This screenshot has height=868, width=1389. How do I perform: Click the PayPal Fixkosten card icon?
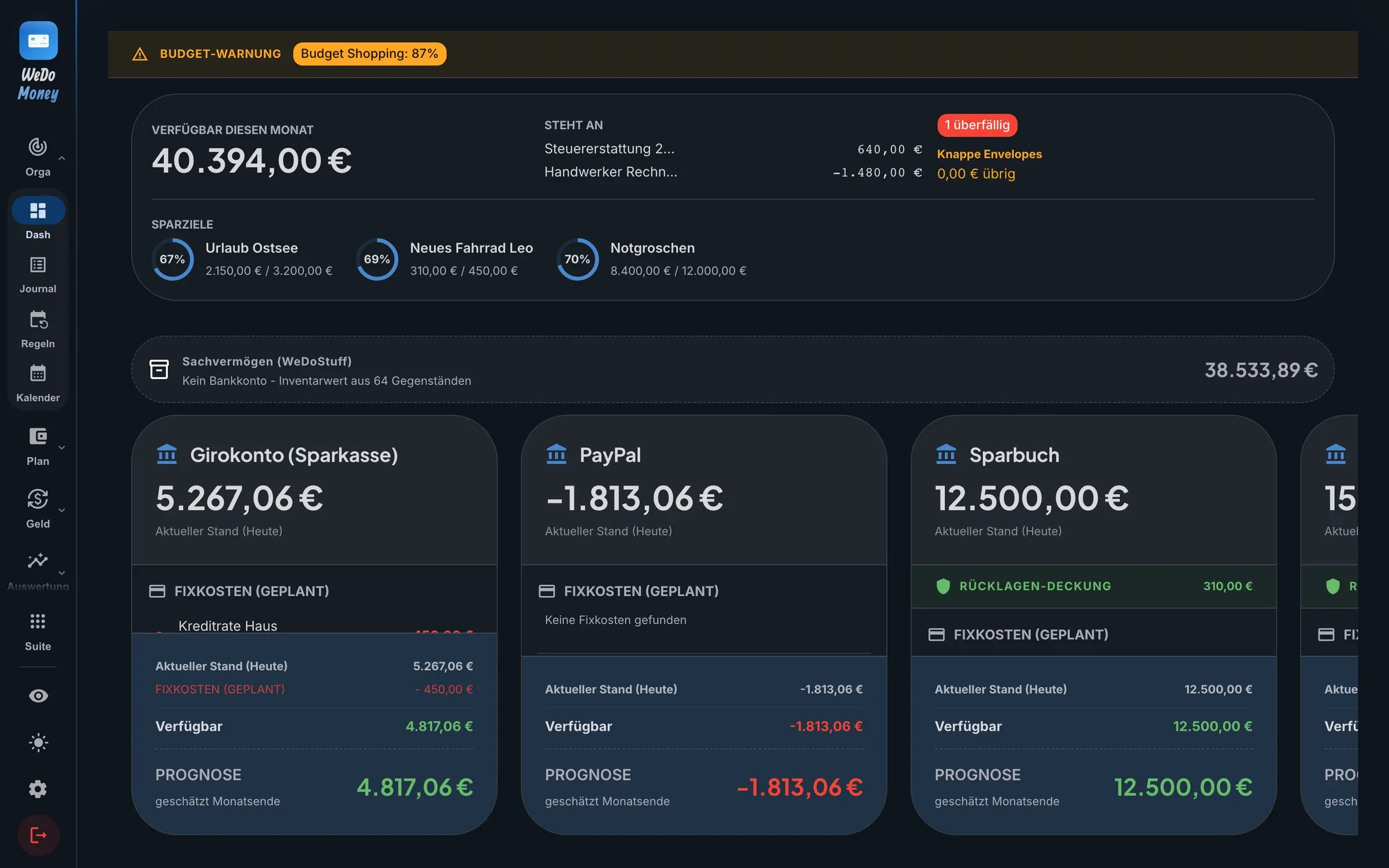click(547, 591)
